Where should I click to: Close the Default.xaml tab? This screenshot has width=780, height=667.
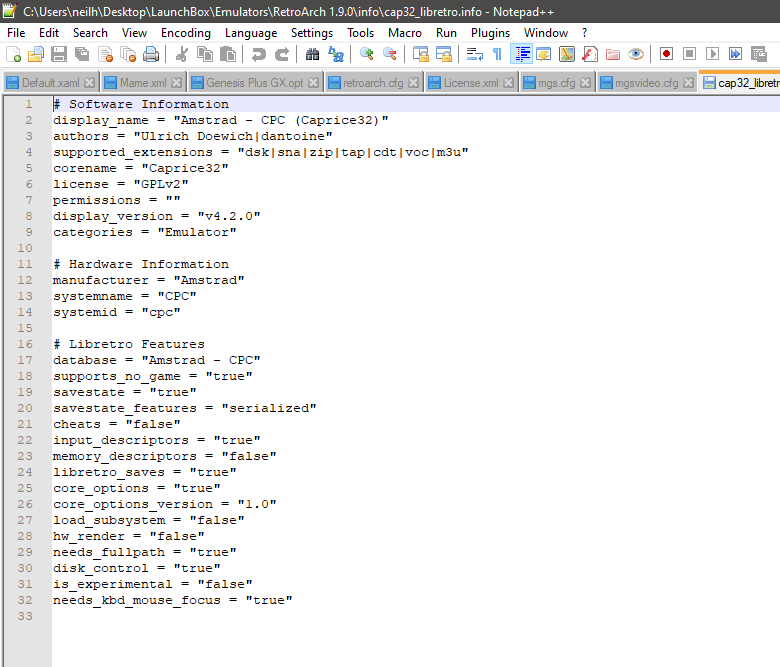[89, 83]
